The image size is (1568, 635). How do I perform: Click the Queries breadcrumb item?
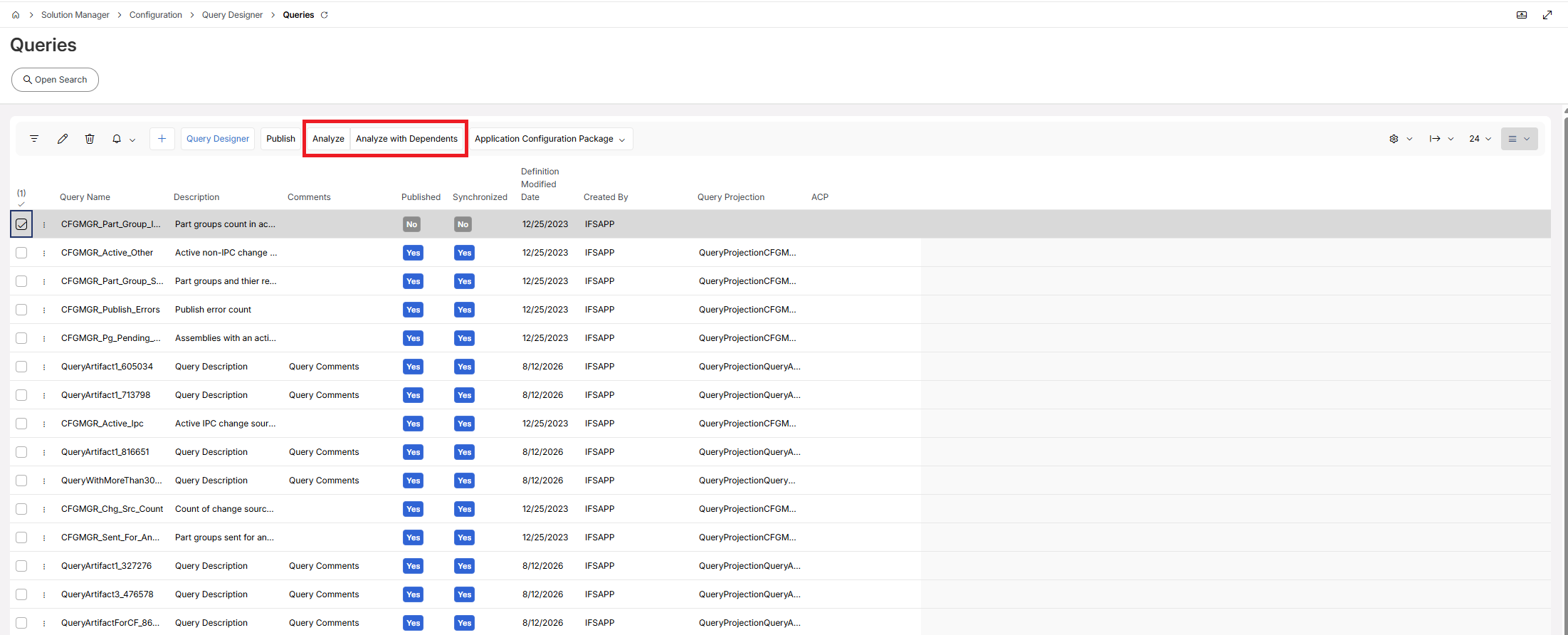[x=298, y=15]
